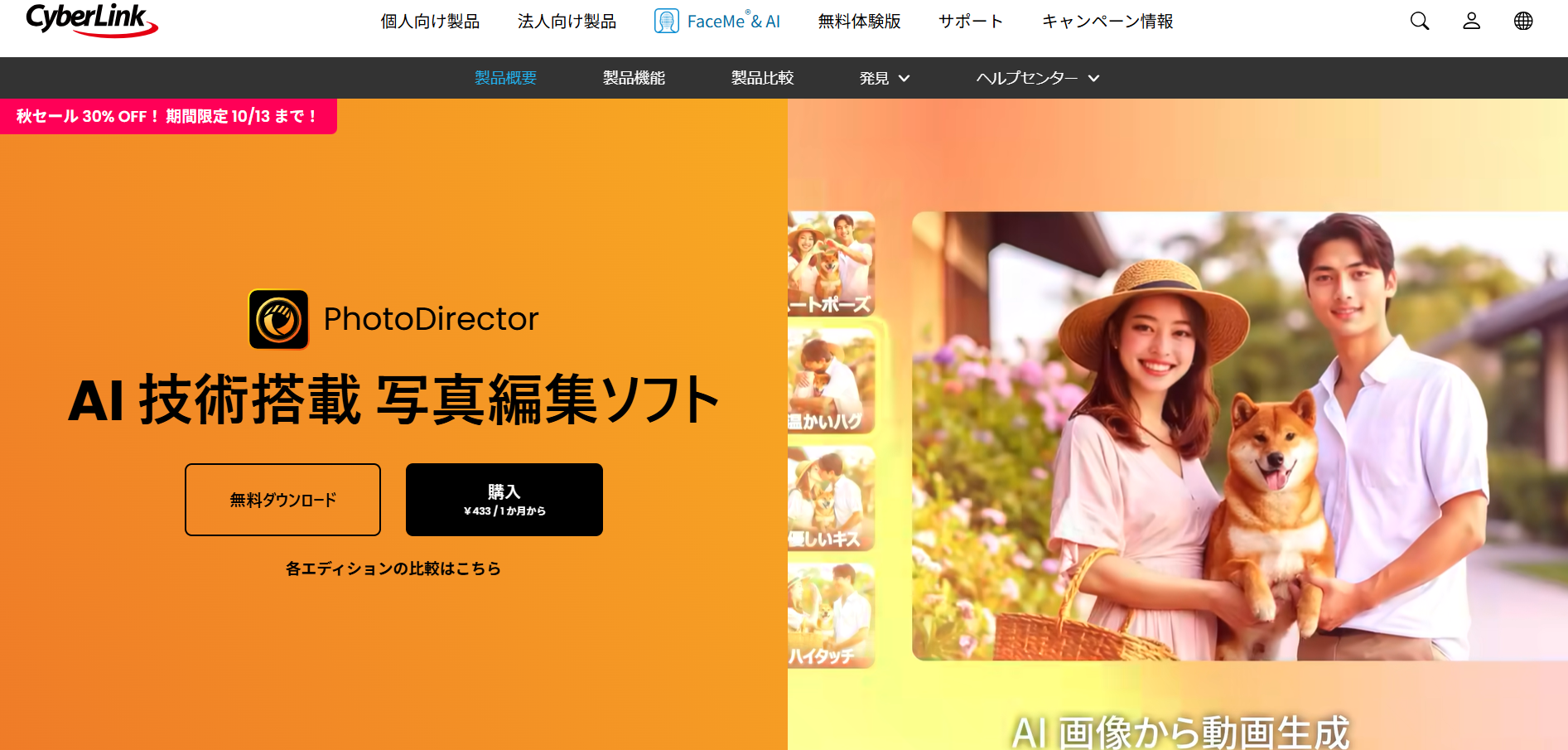Open the 各エディションの比較はこちら link
Image resolution: width=1568 pixels, height=750 pixels.
pyautogui.click(x=393, y=569)
